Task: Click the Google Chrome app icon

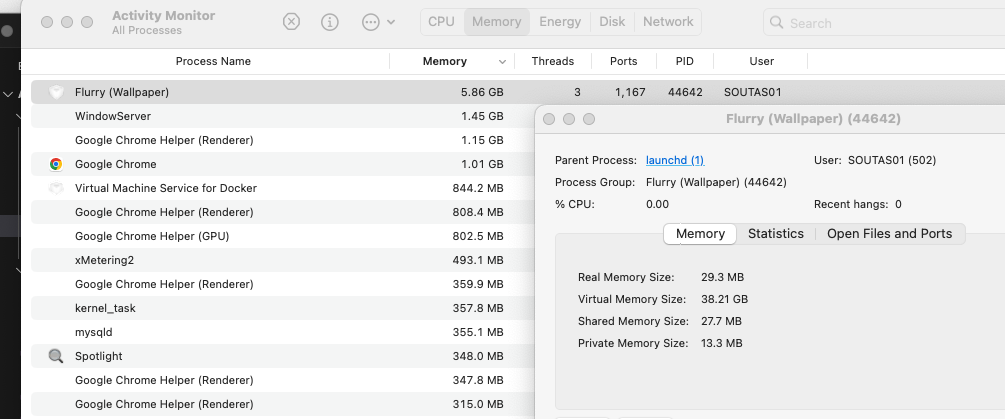Action: tap(56, 164)
